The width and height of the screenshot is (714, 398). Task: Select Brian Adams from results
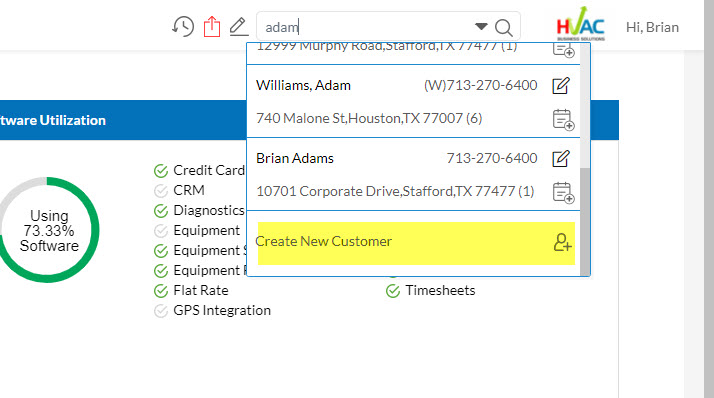click(x=295, y=158)
